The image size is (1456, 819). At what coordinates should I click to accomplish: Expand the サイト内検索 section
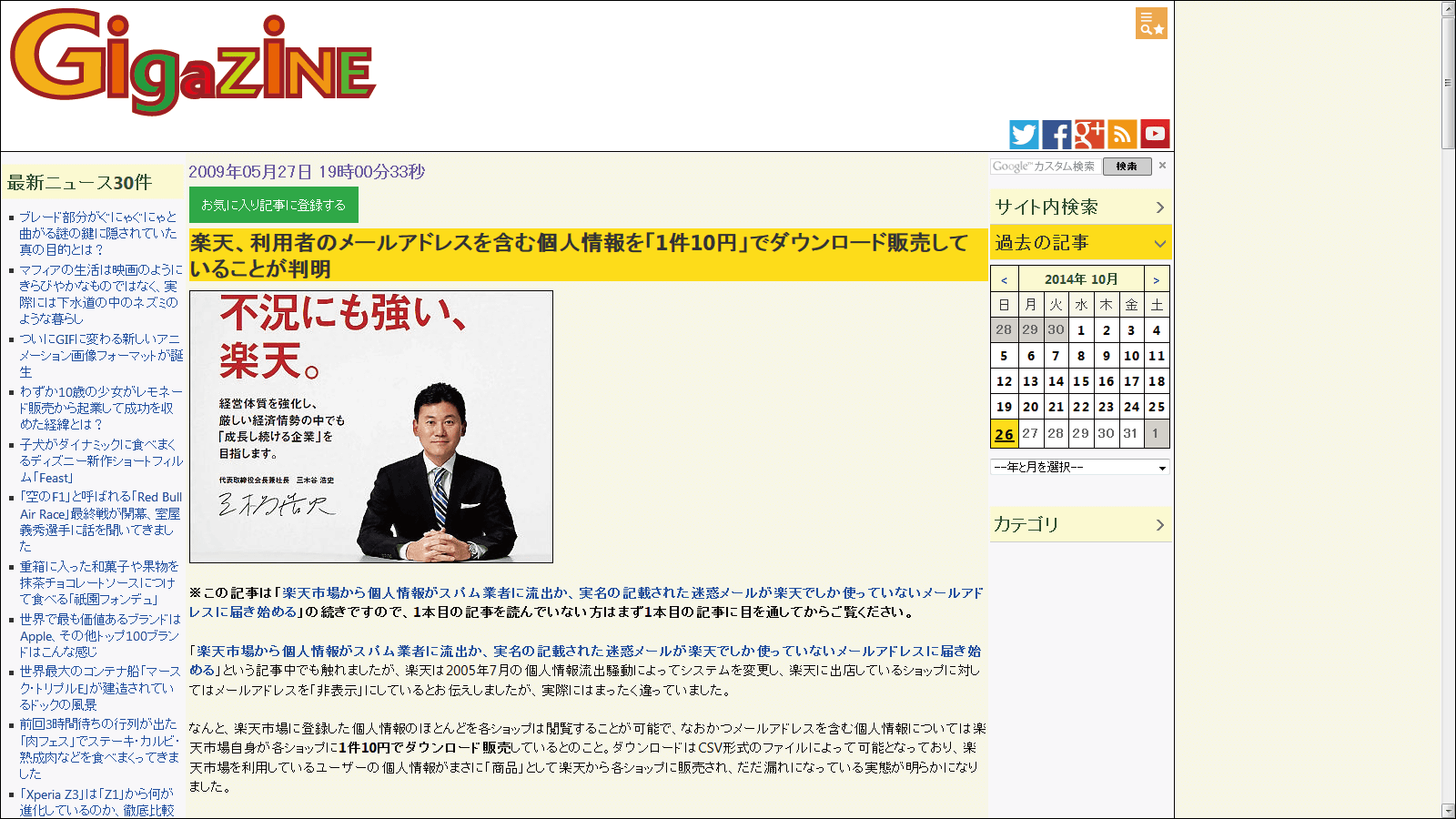point(1080,207)
